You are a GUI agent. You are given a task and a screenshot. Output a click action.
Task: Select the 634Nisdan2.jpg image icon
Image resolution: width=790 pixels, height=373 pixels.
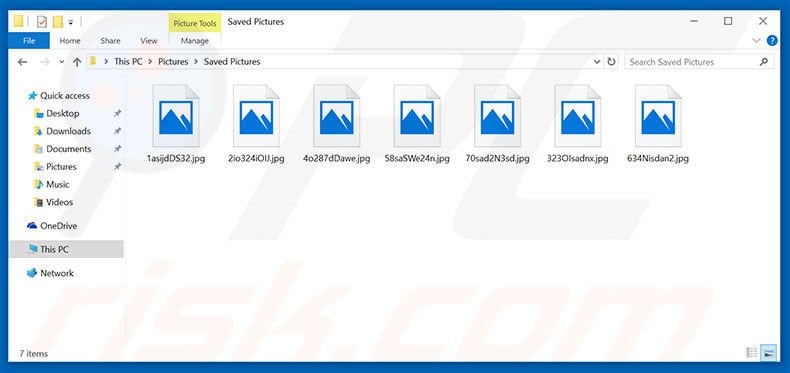[x=658, y=116]
